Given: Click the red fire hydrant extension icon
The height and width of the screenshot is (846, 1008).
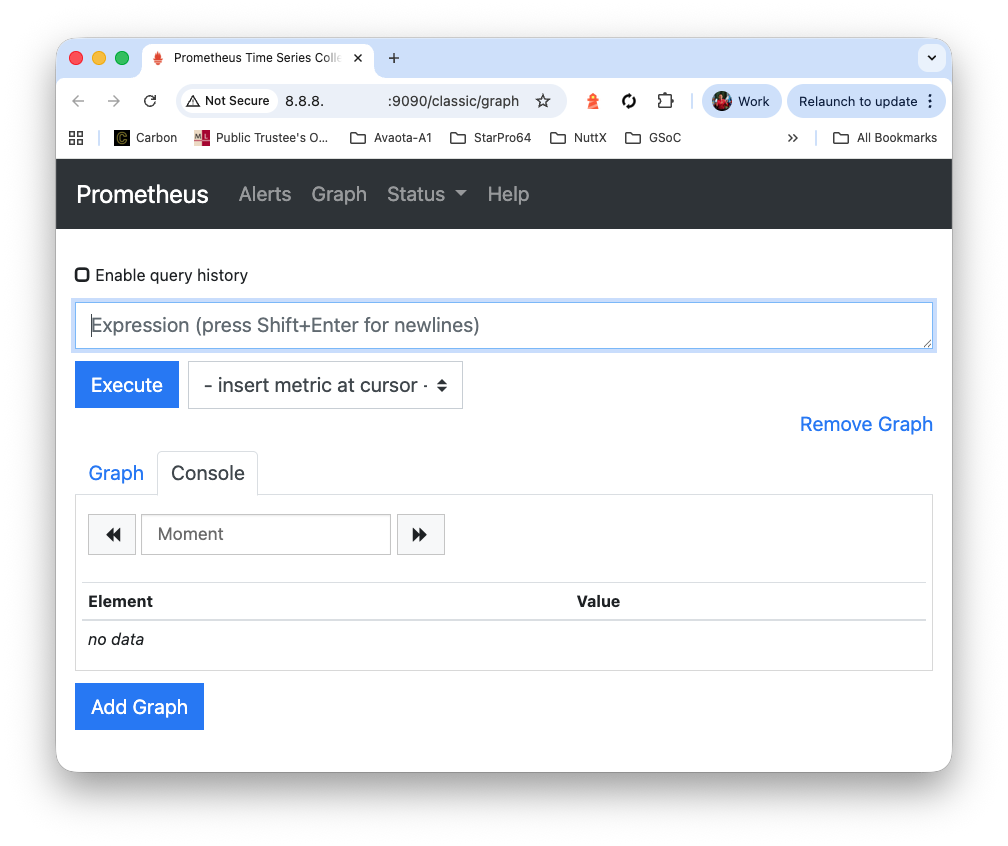Looking at the screenshot, I should 592,101.
